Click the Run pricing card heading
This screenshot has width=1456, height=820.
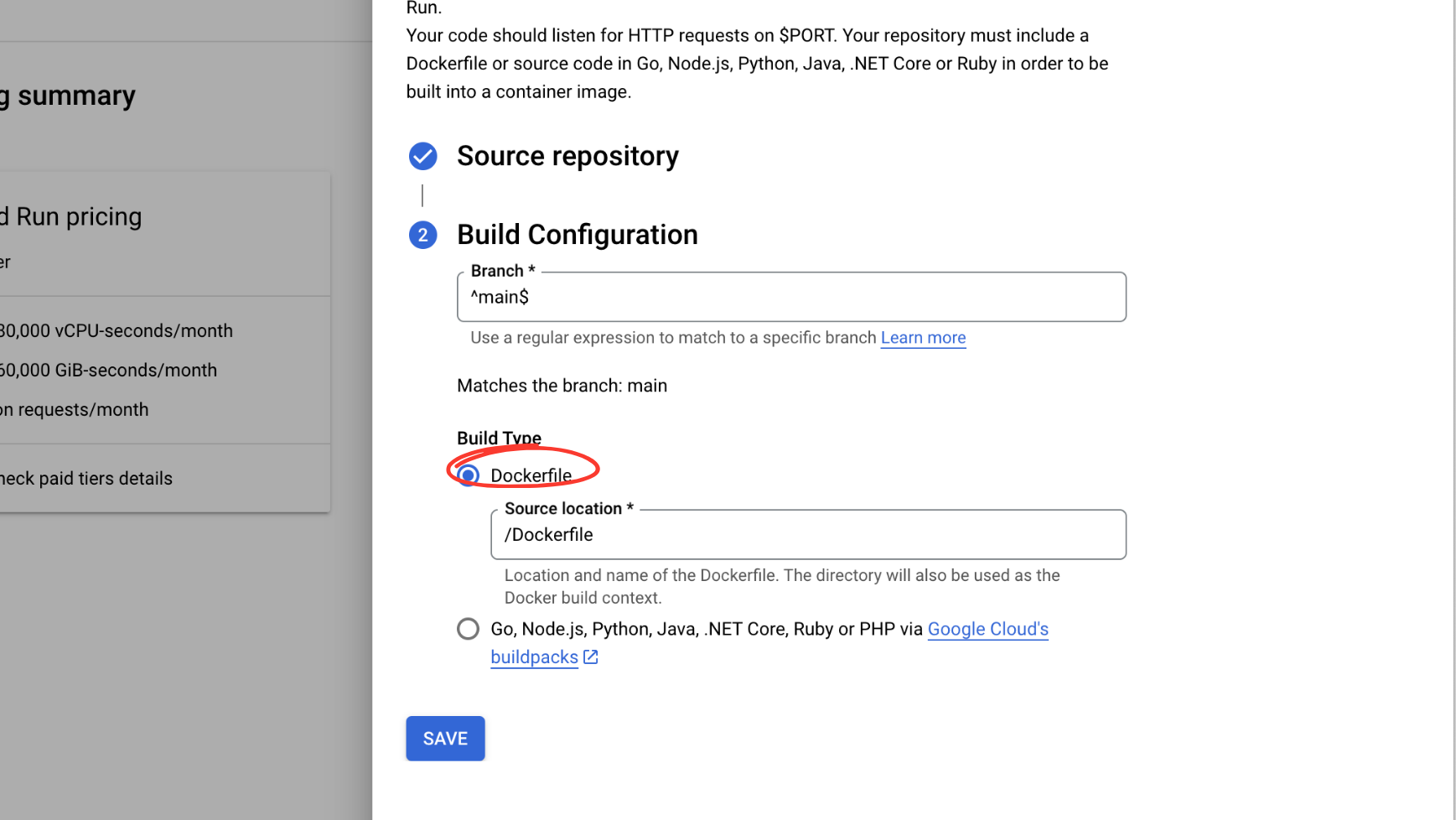pos(71,215)
